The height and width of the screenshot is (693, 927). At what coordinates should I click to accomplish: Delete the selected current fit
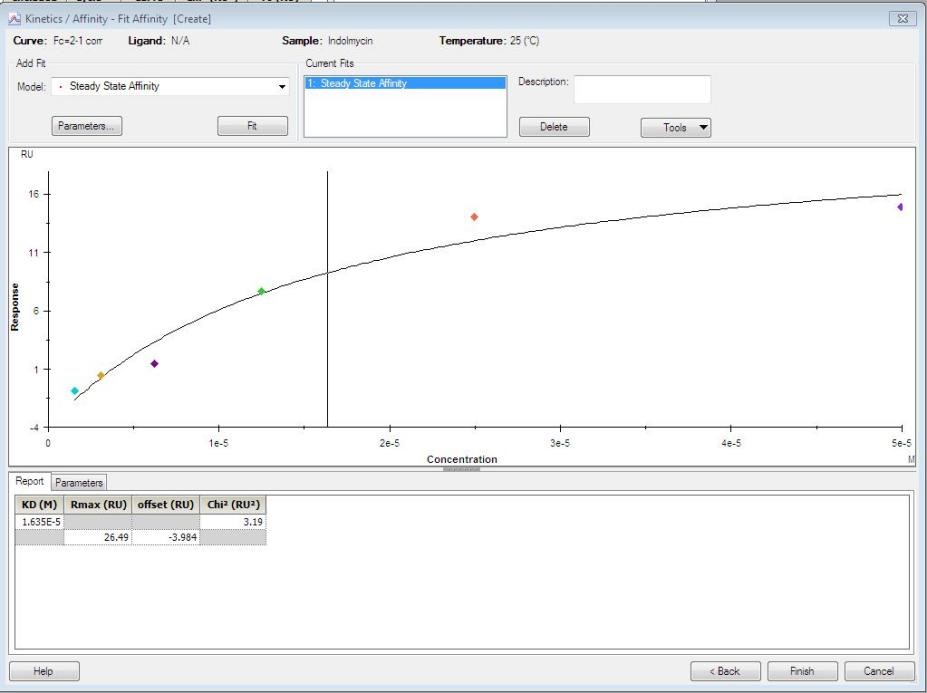tap(554, 127)
